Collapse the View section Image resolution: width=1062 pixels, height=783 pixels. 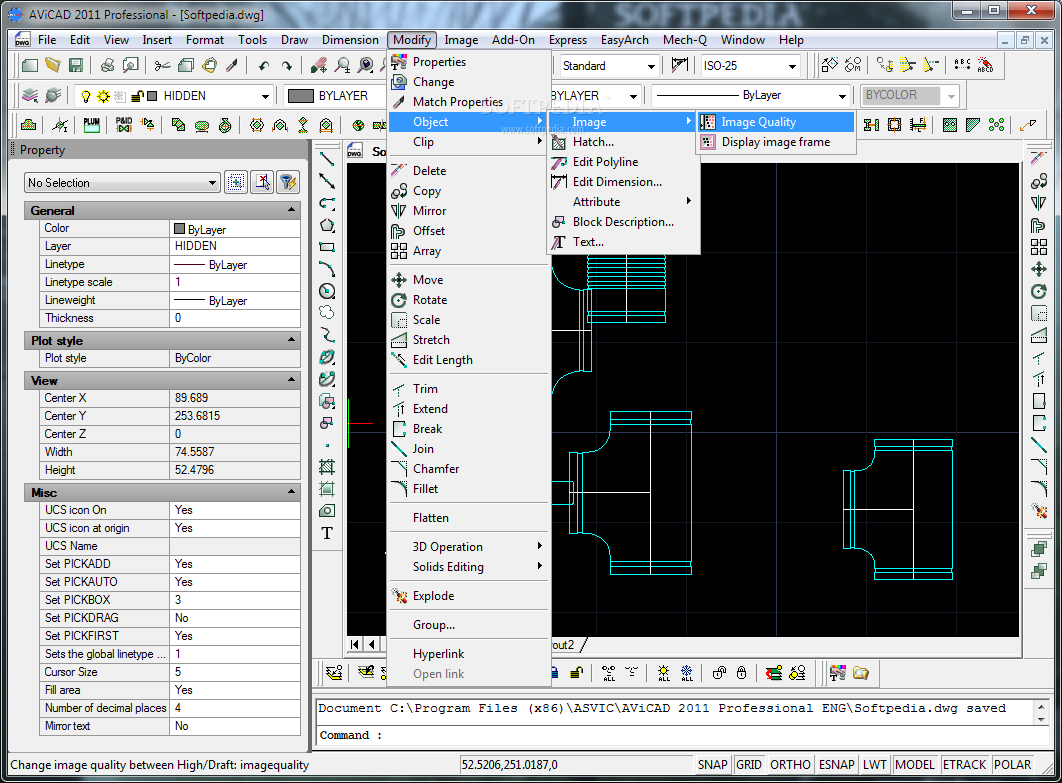coord(292,379)
